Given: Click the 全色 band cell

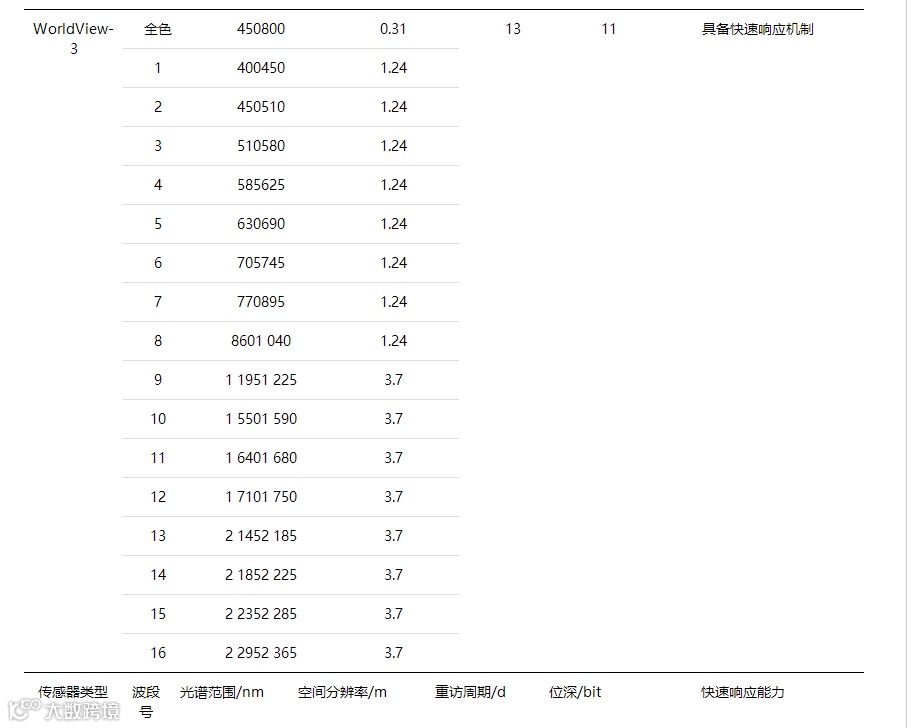Looking at the screenshot, I should [158, 29].
